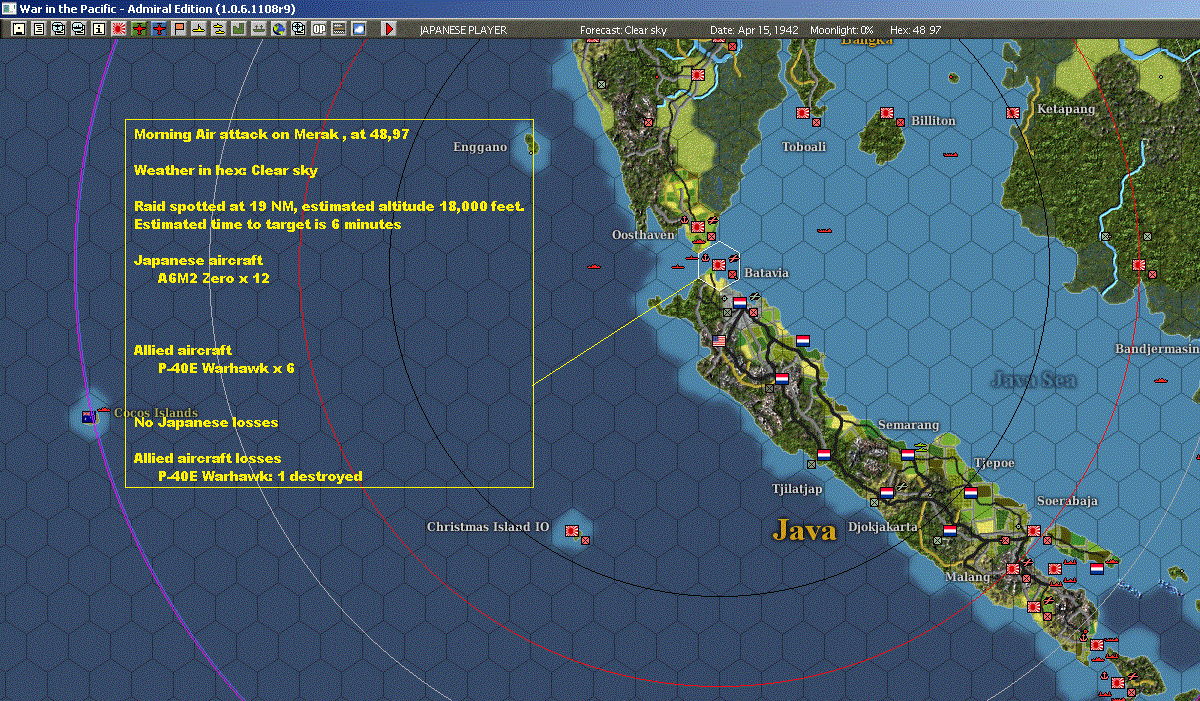Screen dimensions: 1200x701
Task: Click the Enggano island label
Action: pyautogui.click(x=480, y=147)
